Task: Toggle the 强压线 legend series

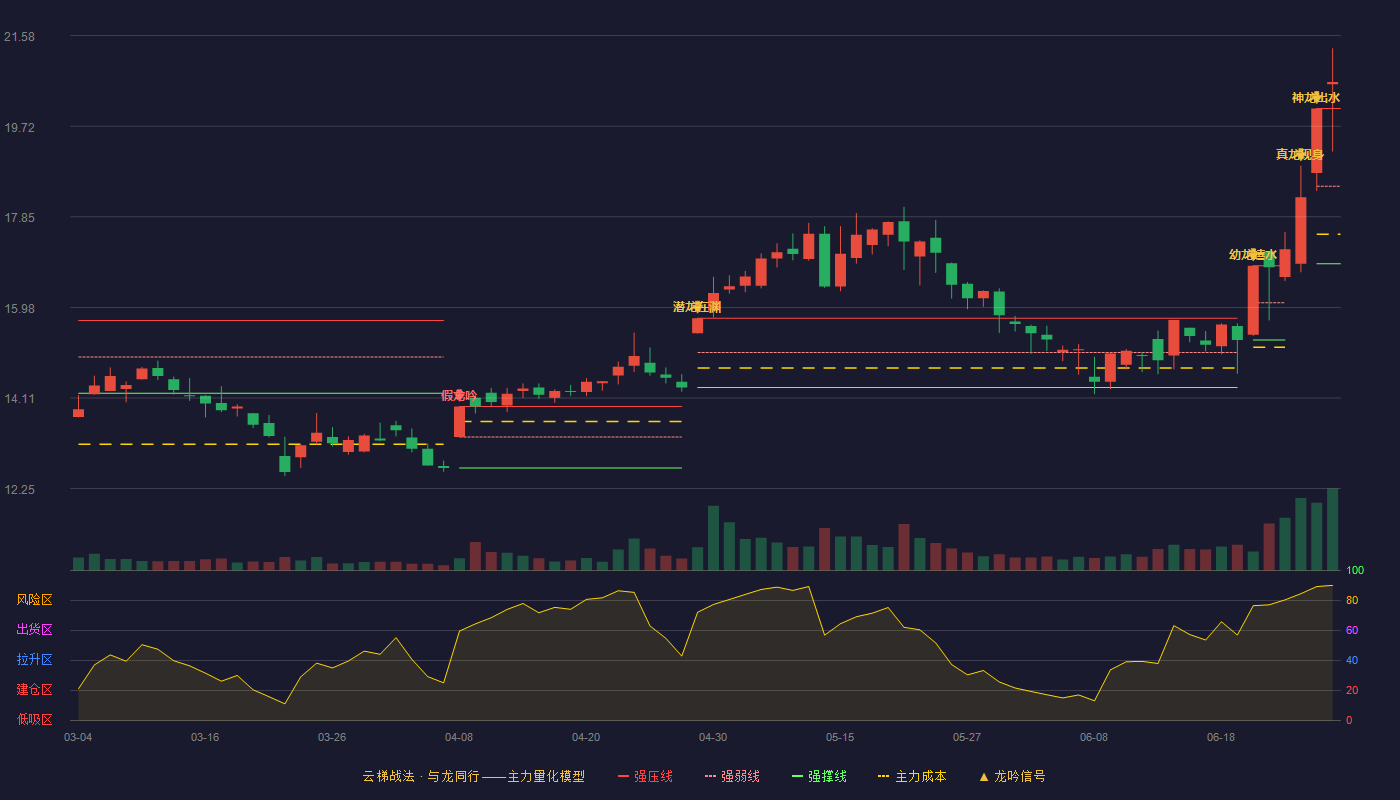Action: pos(645,776)
